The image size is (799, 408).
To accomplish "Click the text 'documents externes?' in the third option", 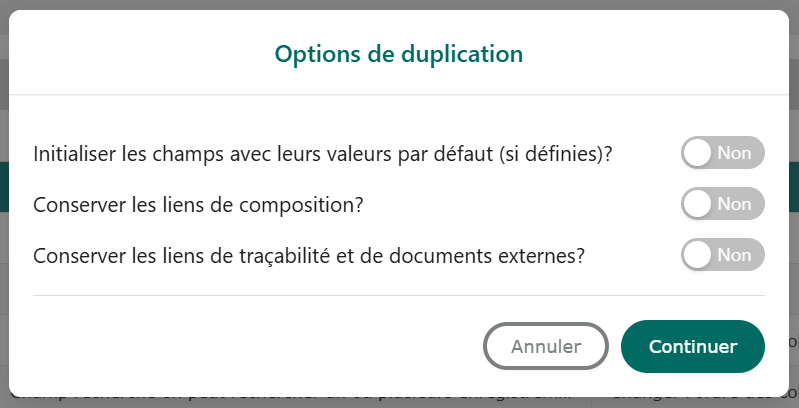I will (x=500, y=255).
